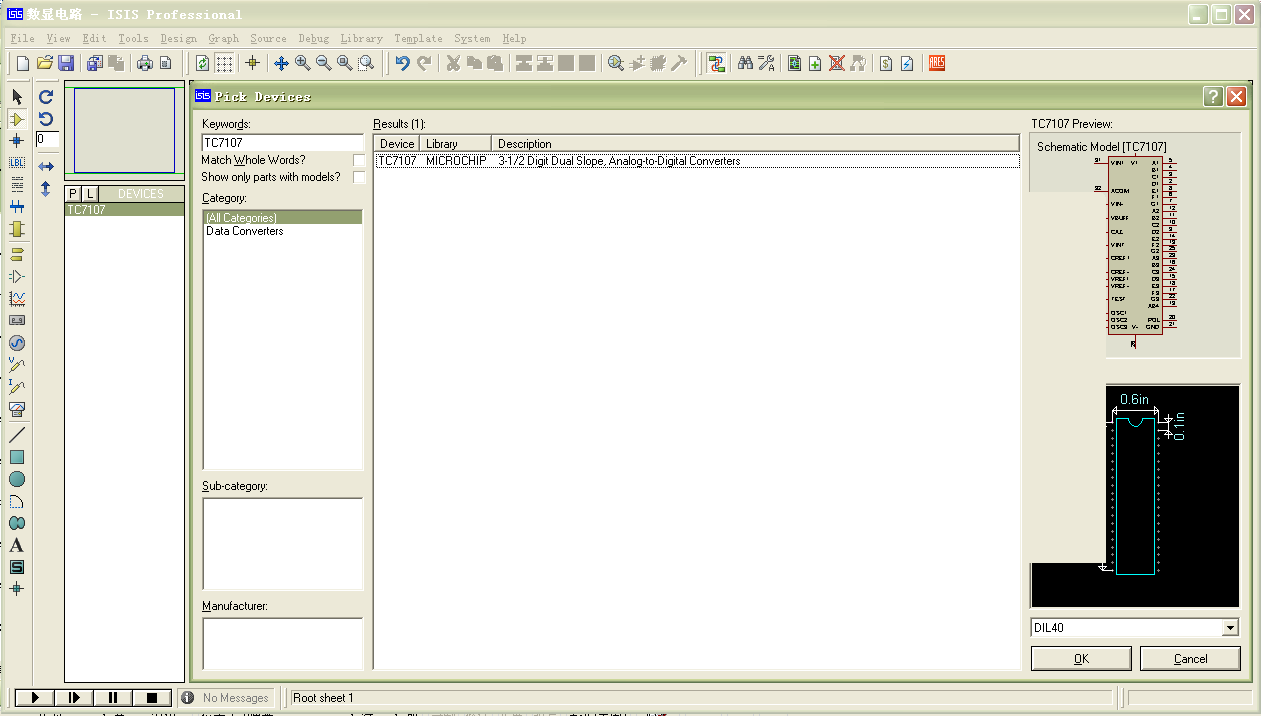The height and width of the screenshot is (716, 1261).
Task: Click the Save design toolbar icon
Action: (x=66, y=63)
